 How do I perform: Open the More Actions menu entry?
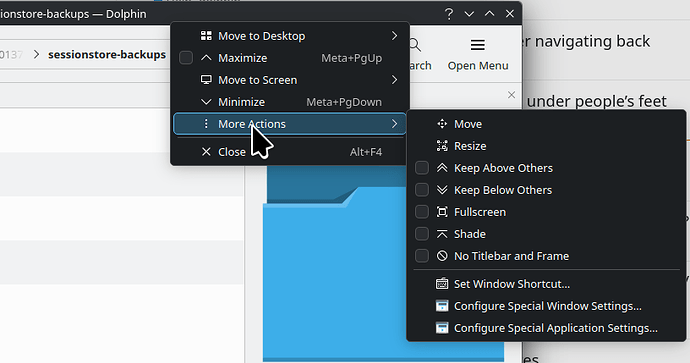coord(289,124)
